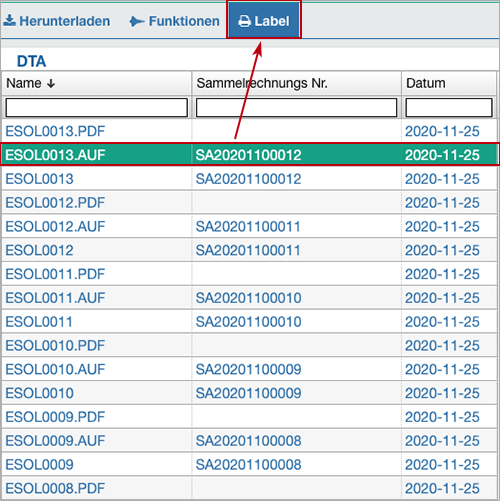Click the date in the ESOL0013.AUF row

[442, 155]
